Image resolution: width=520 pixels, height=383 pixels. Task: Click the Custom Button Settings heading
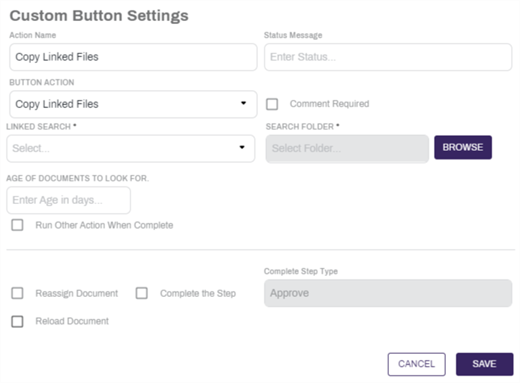99,16
